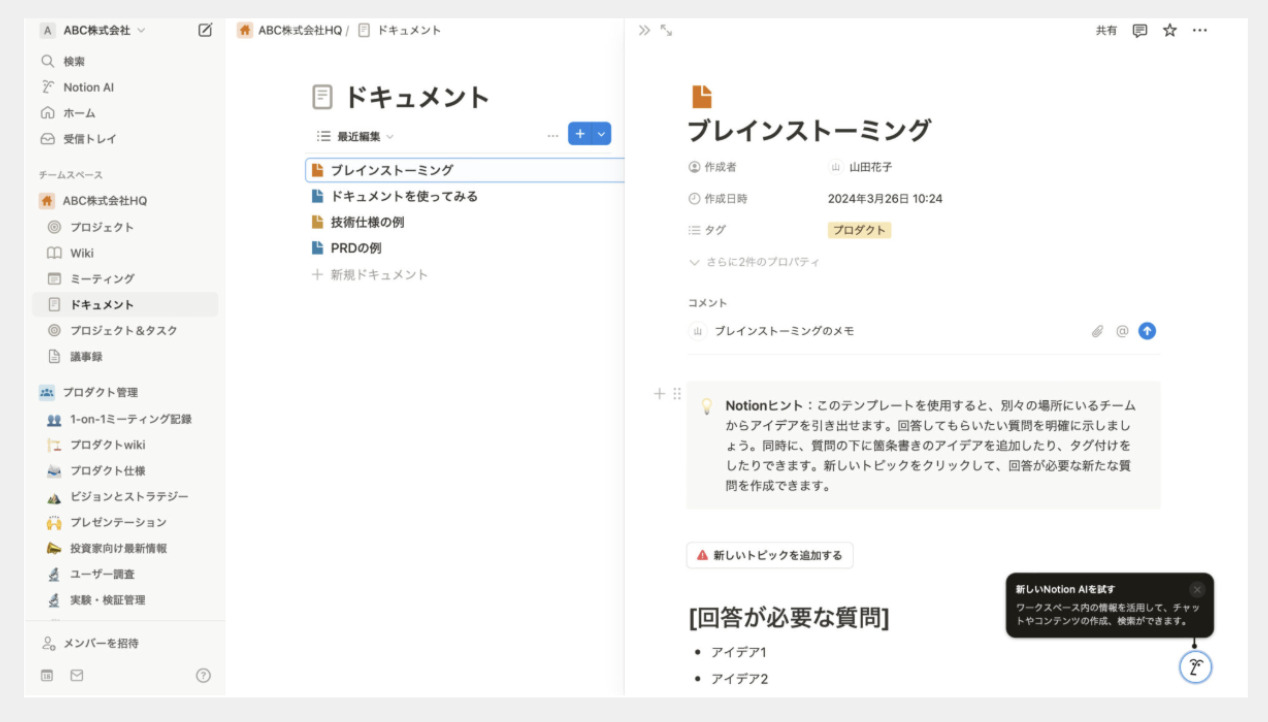Click the 検索 (search) icon in sidebar
The width and height of the screenshot is (1268, 722).
tap(47, 60)
